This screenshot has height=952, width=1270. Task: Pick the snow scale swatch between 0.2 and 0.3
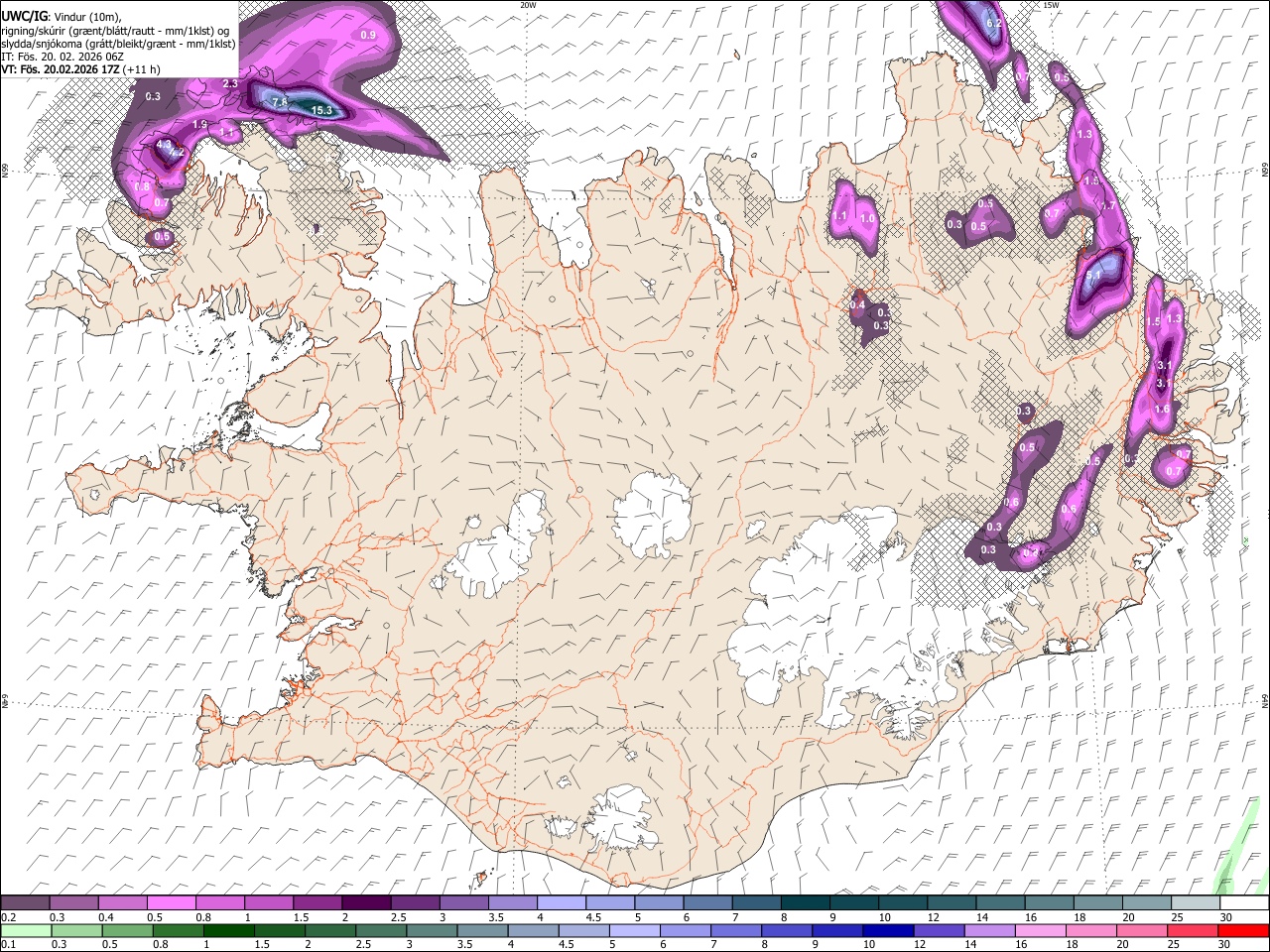pos(25,902)
